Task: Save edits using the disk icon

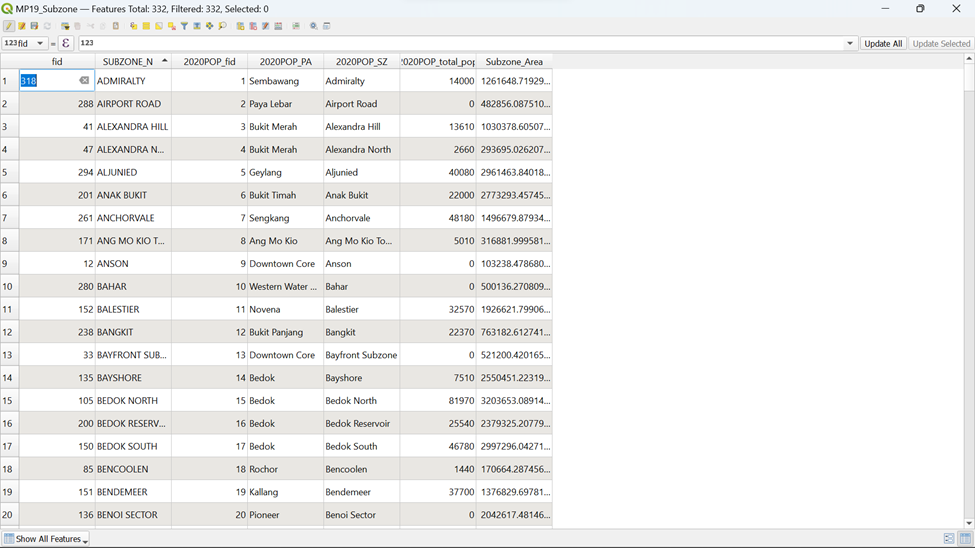Action: pyautogui.click(x=34, y=26)
